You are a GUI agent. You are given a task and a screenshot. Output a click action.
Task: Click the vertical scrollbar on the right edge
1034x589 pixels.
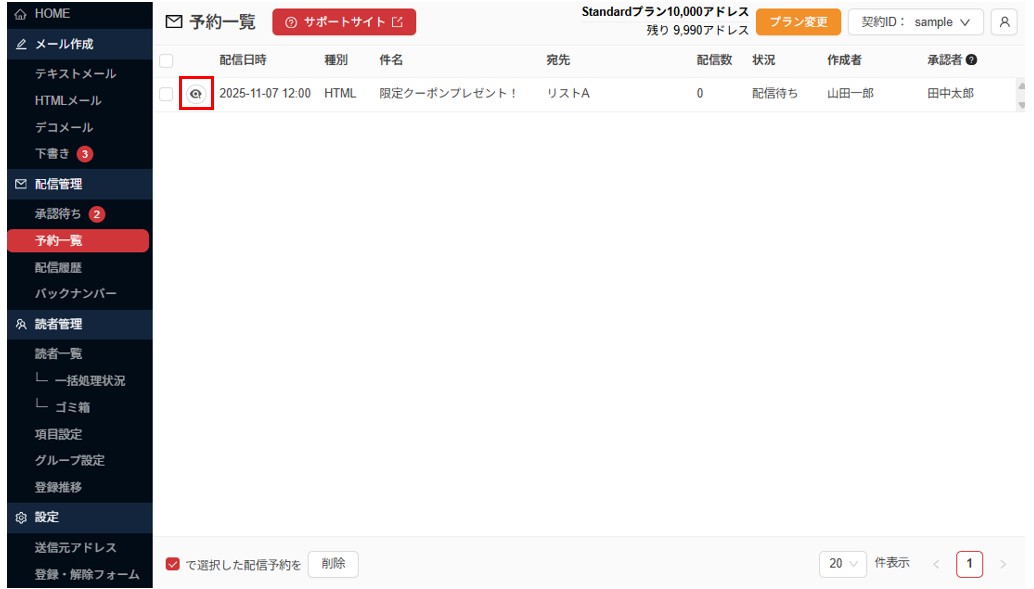coord(1021,95)
